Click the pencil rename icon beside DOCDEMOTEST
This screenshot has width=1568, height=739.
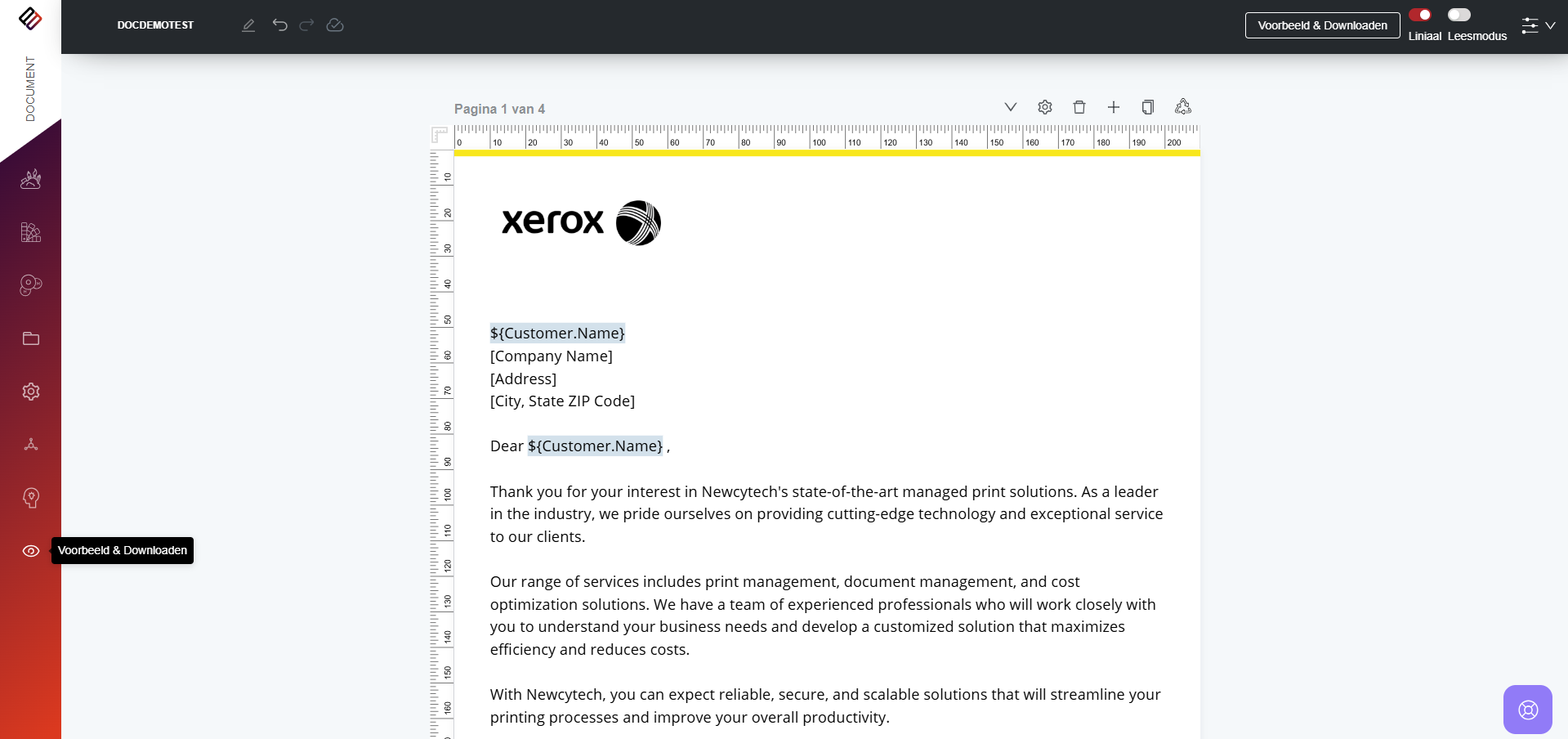click(248, 25)
